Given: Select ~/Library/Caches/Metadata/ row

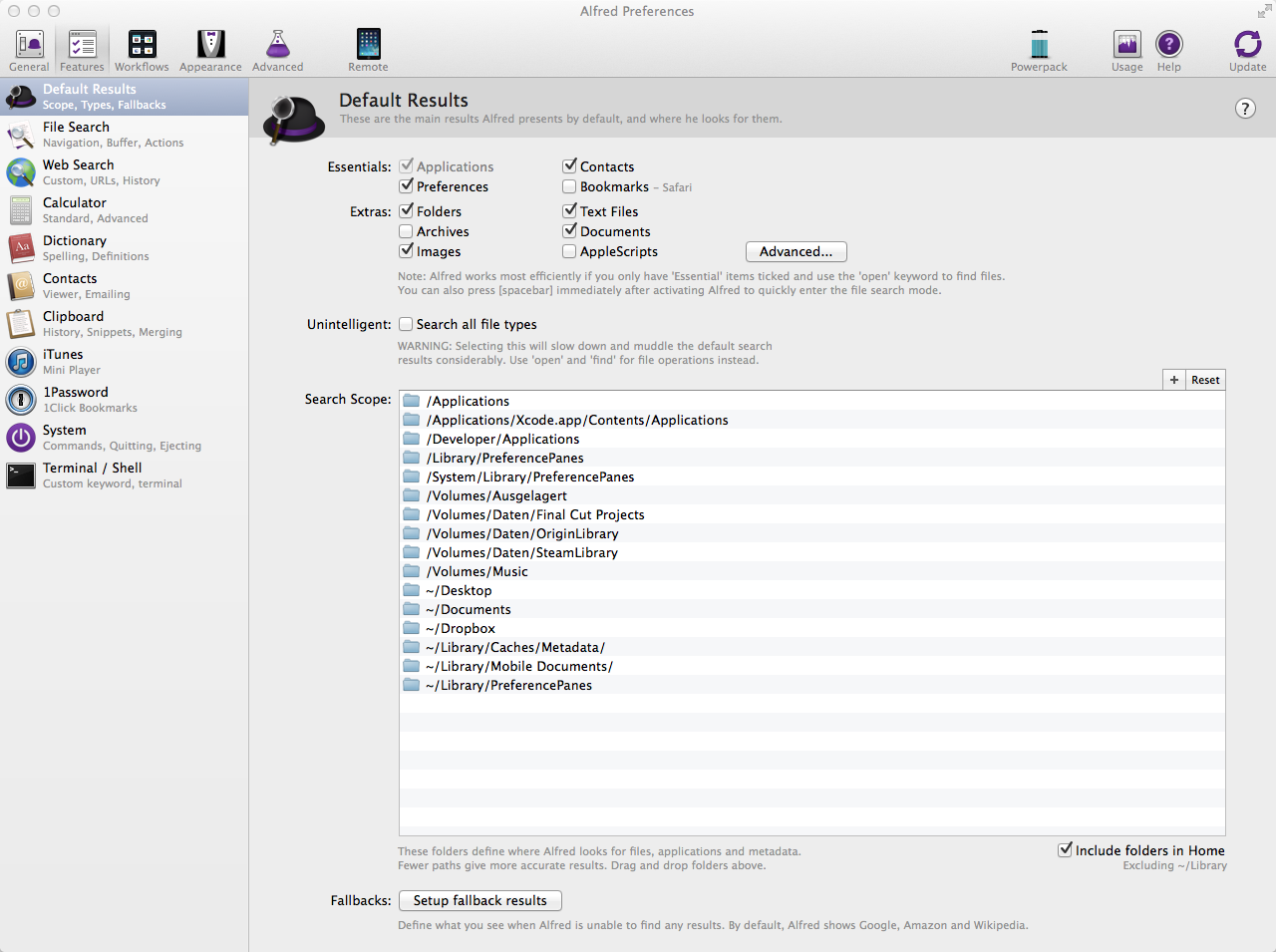Looking at the screenshot, I should [811, 647].
